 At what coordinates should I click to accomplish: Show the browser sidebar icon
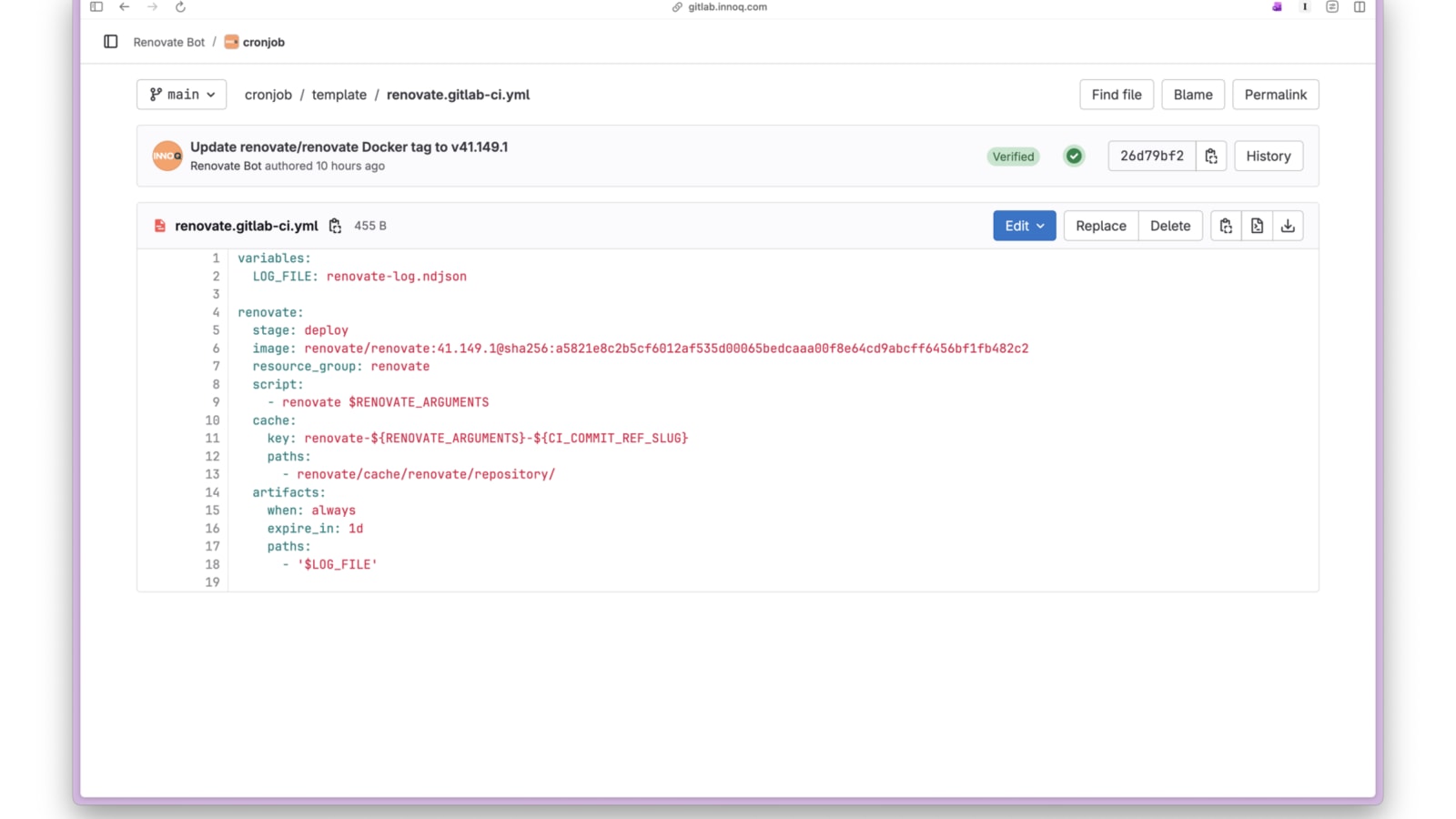(x=96, y=7)
